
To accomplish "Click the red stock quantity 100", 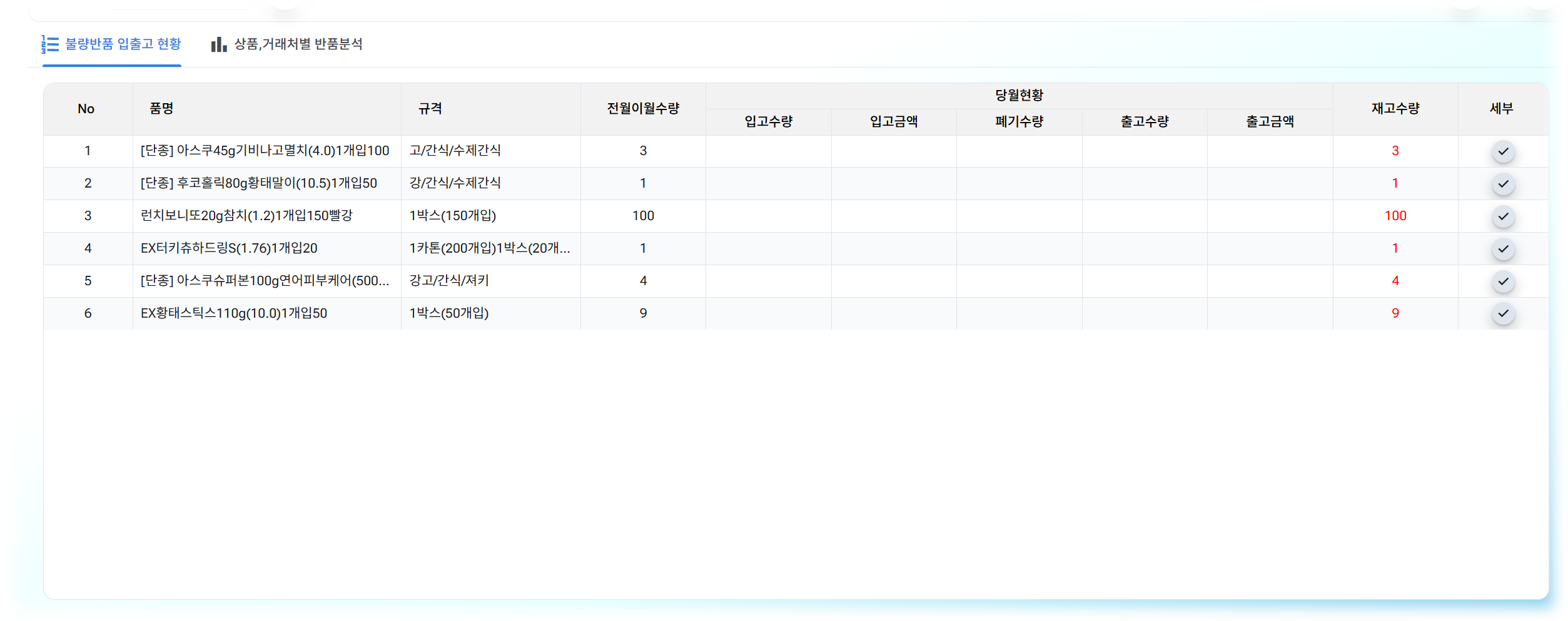I will coord(1395,216).
